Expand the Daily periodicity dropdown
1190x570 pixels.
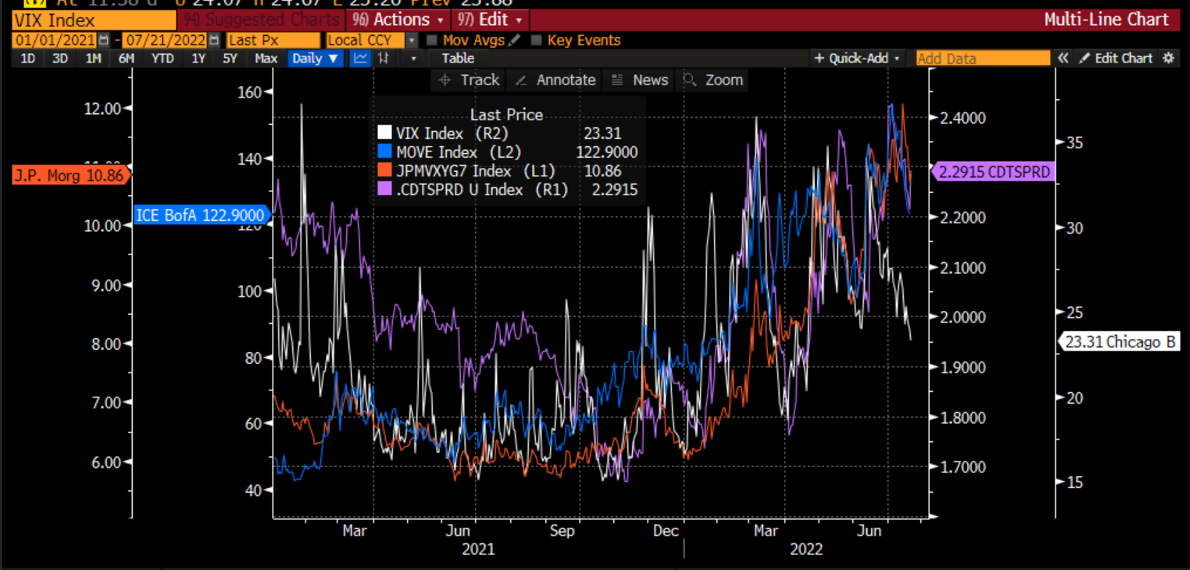315,59
